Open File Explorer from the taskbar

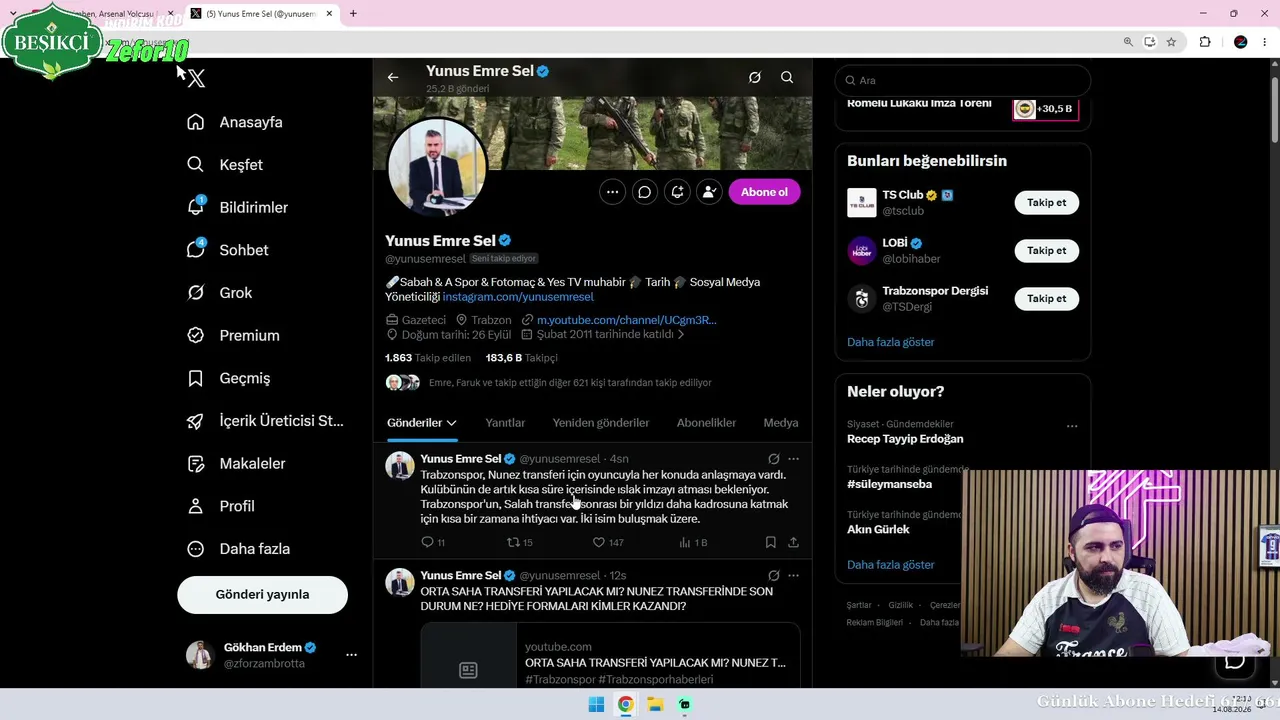[655, 704]
